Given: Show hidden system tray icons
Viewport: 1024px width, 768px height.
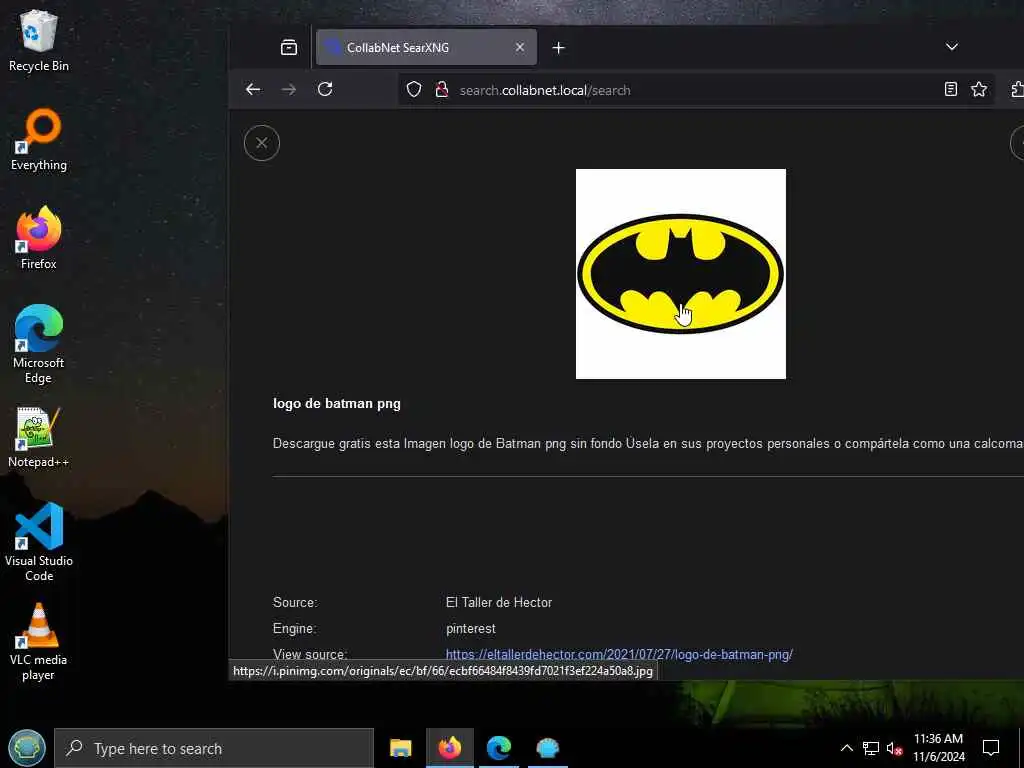Looking at the screenshot, I should pyautogui.click(x=846, y=748).
